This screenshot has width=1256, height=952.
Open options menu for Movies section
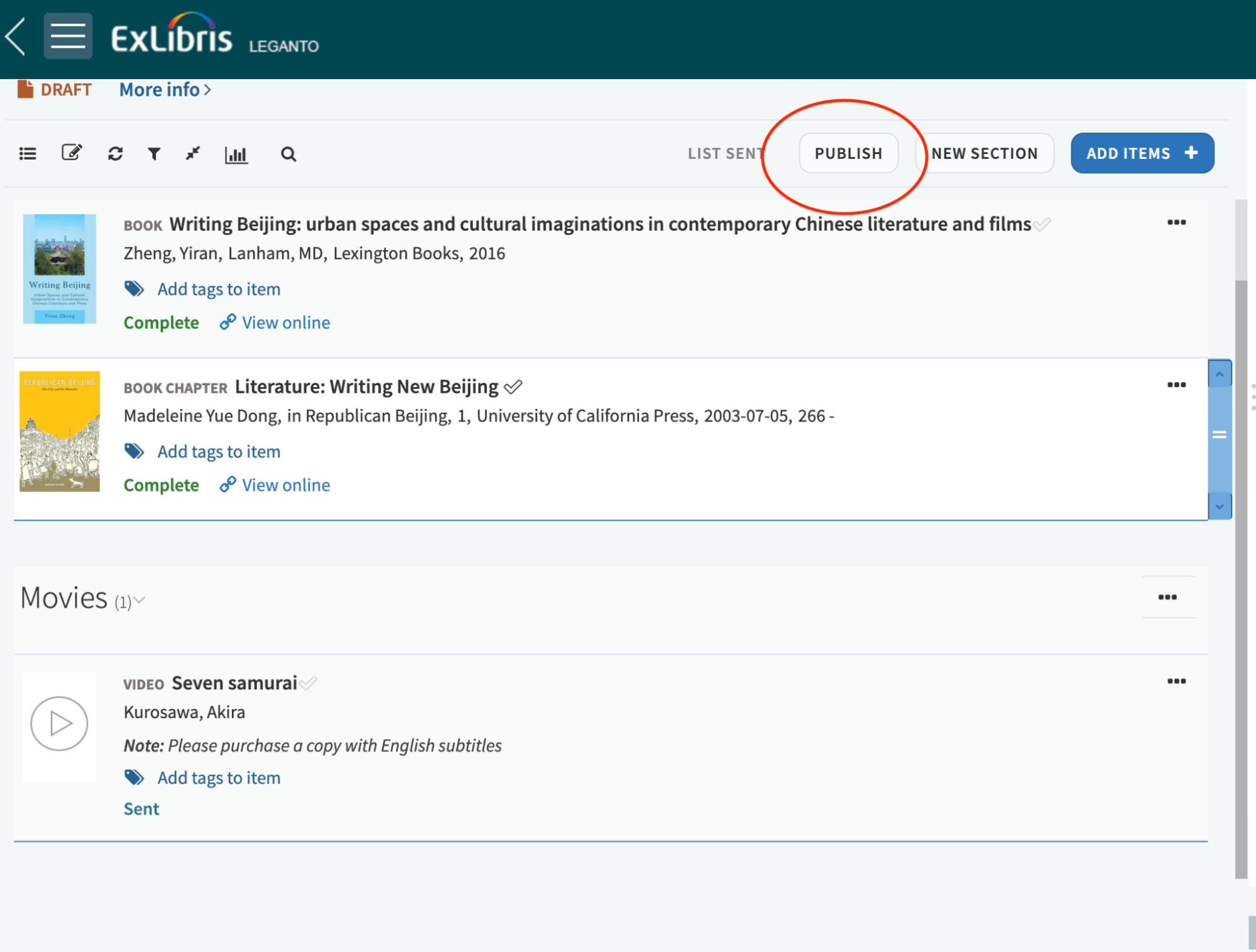pos(1167,598)
